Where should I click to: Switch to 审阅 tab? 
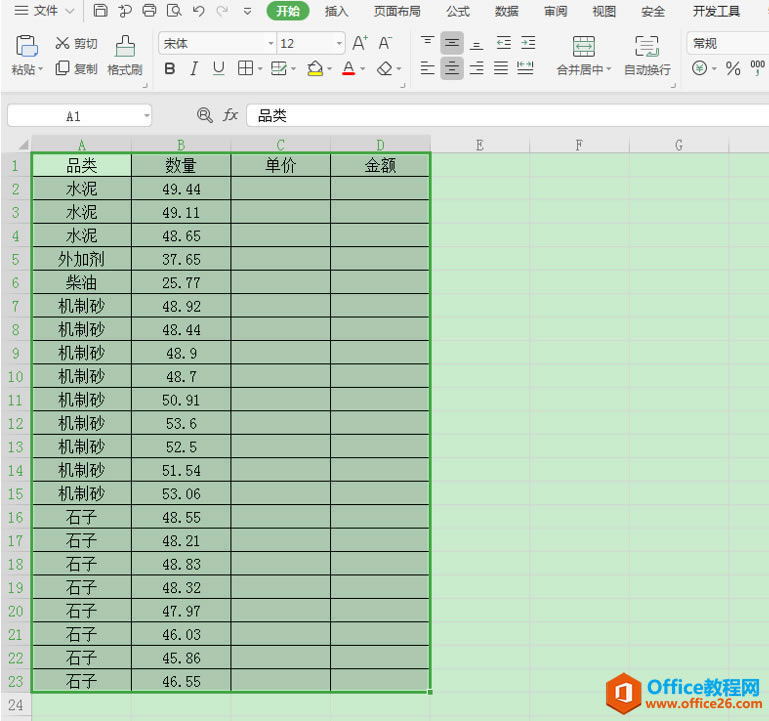555,11
